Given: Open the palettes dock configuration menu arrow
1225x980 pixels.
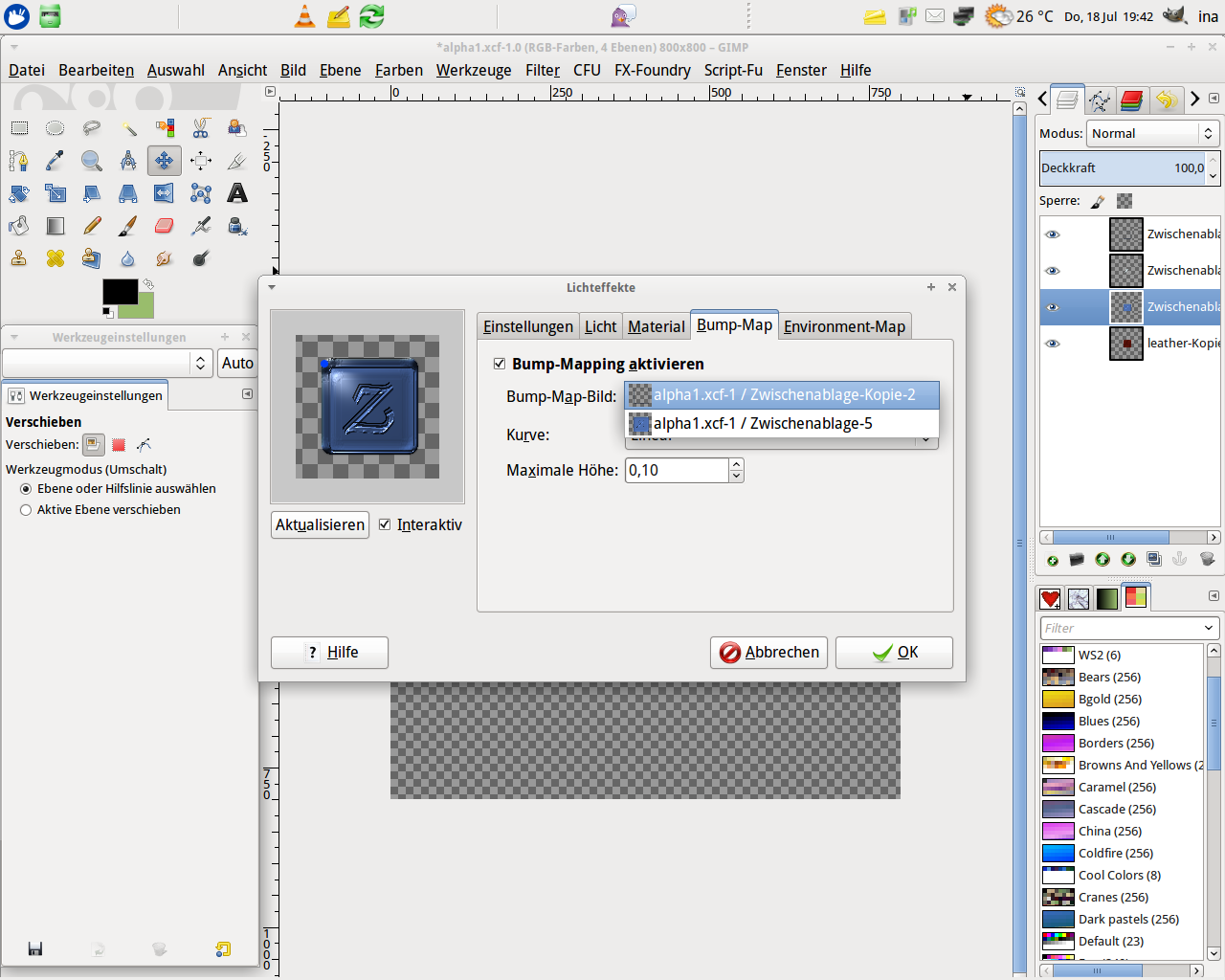Looking at the screenshot, I should point(1214,595).
